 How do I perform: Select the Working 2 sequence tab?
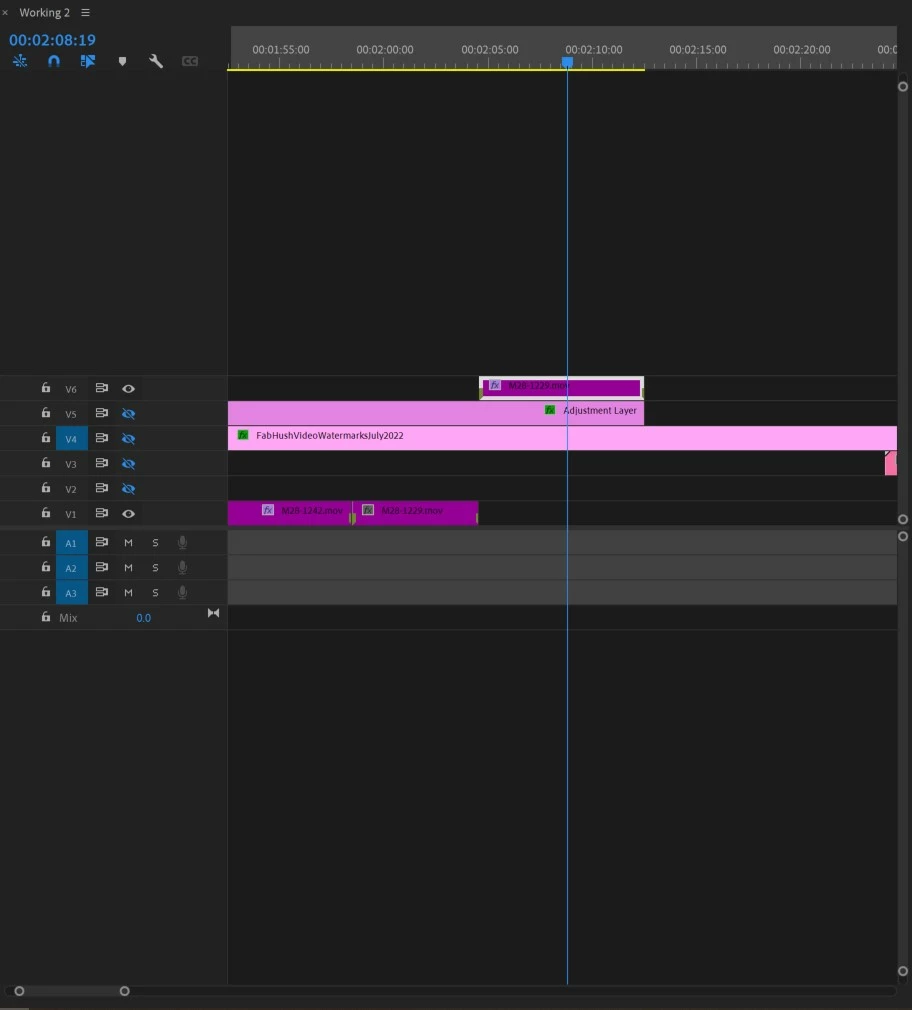tap(44, 12)
